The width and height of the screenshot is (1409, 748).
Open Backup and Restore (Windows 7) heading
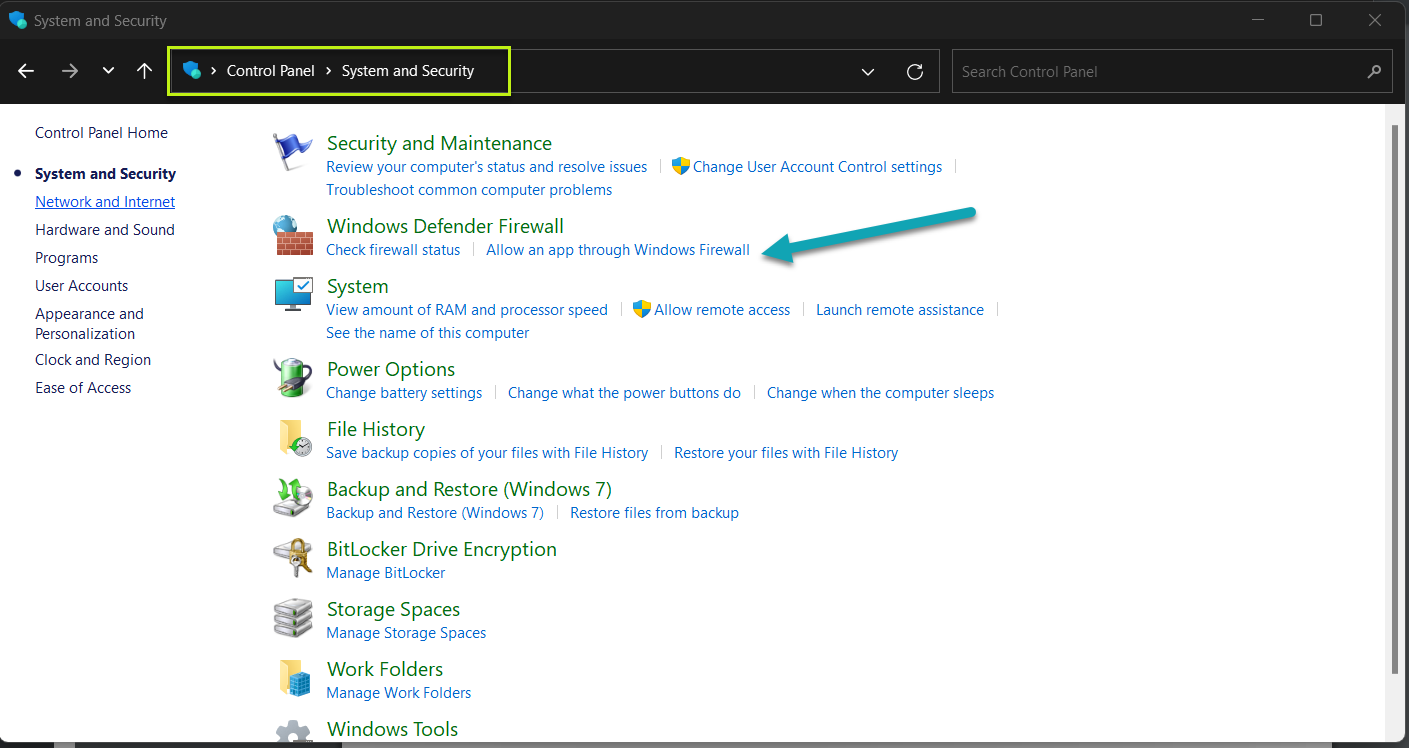tap(469, 489)
